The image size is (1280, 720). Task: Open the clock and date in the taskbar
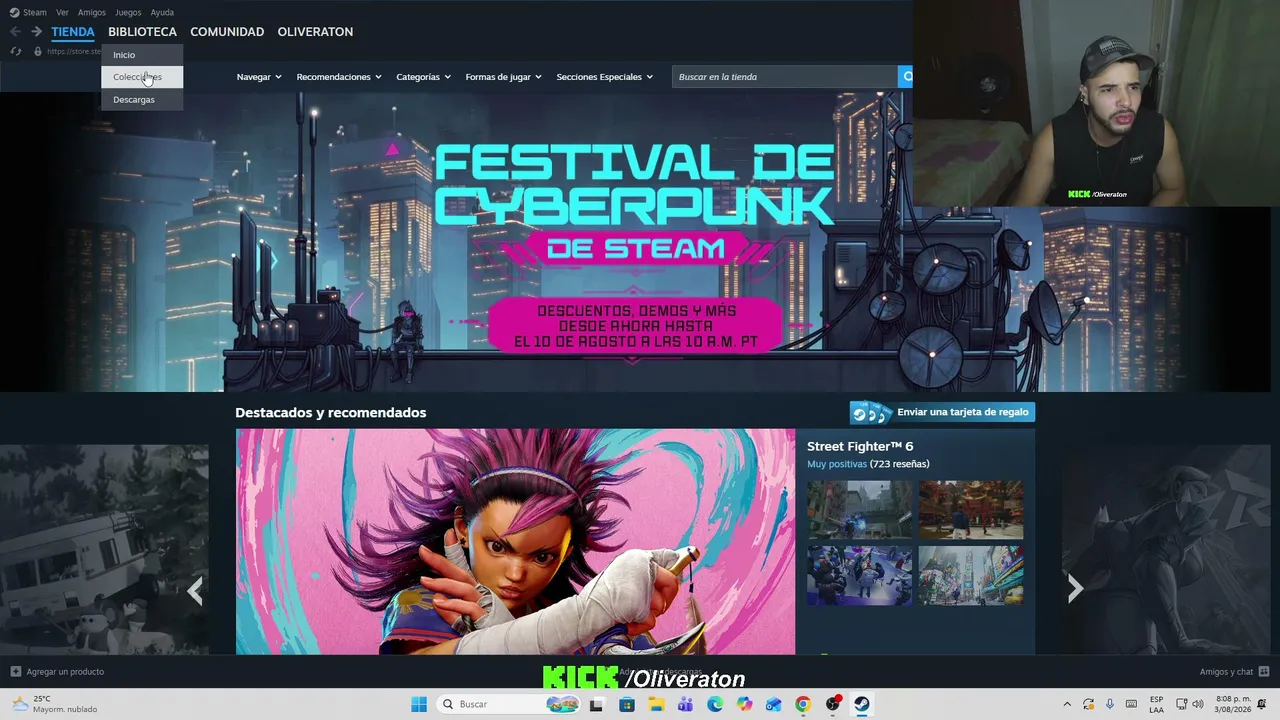1233,704
